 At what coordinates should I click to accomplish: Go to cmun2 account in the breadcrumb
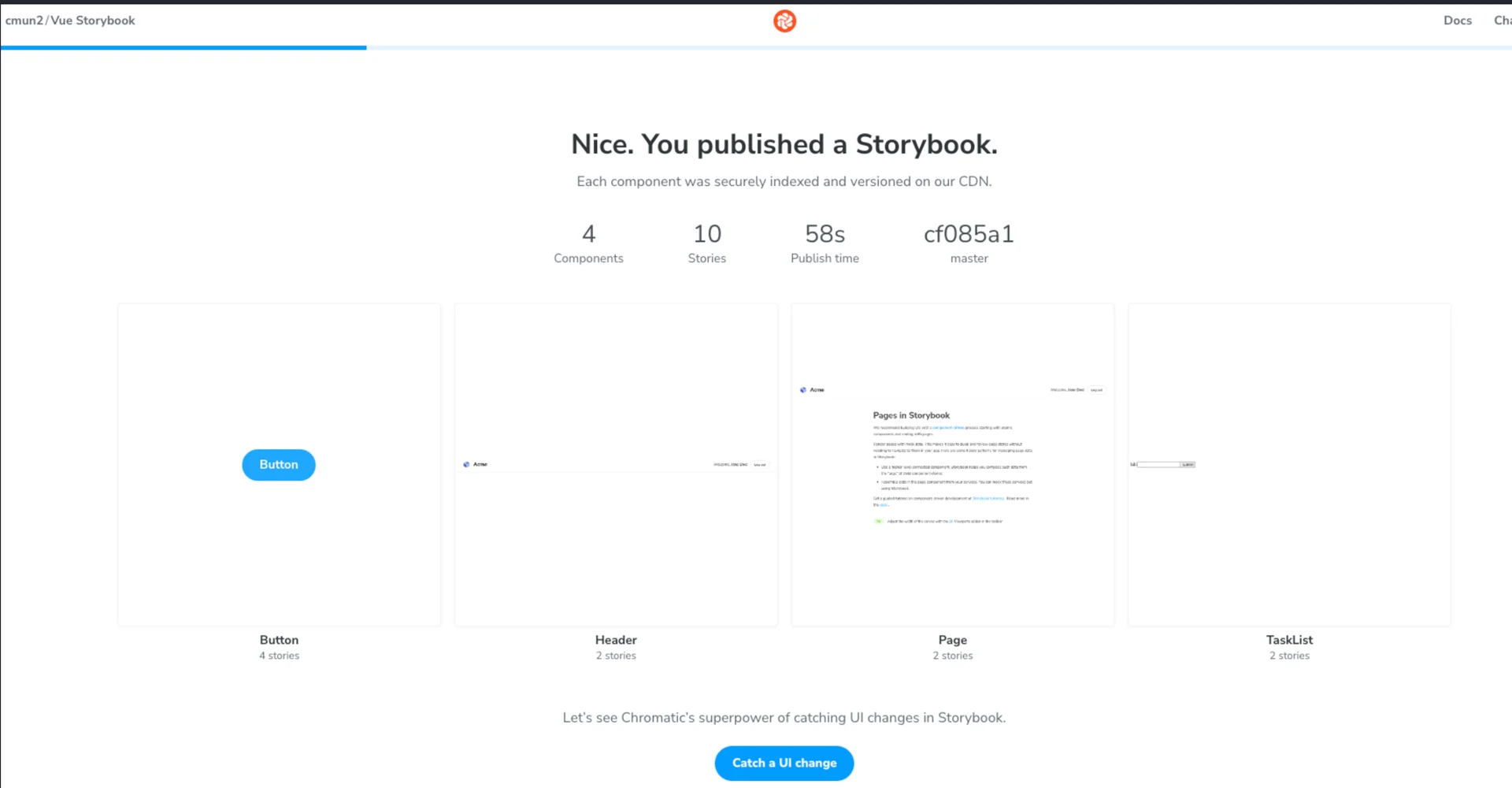[24, 20]
